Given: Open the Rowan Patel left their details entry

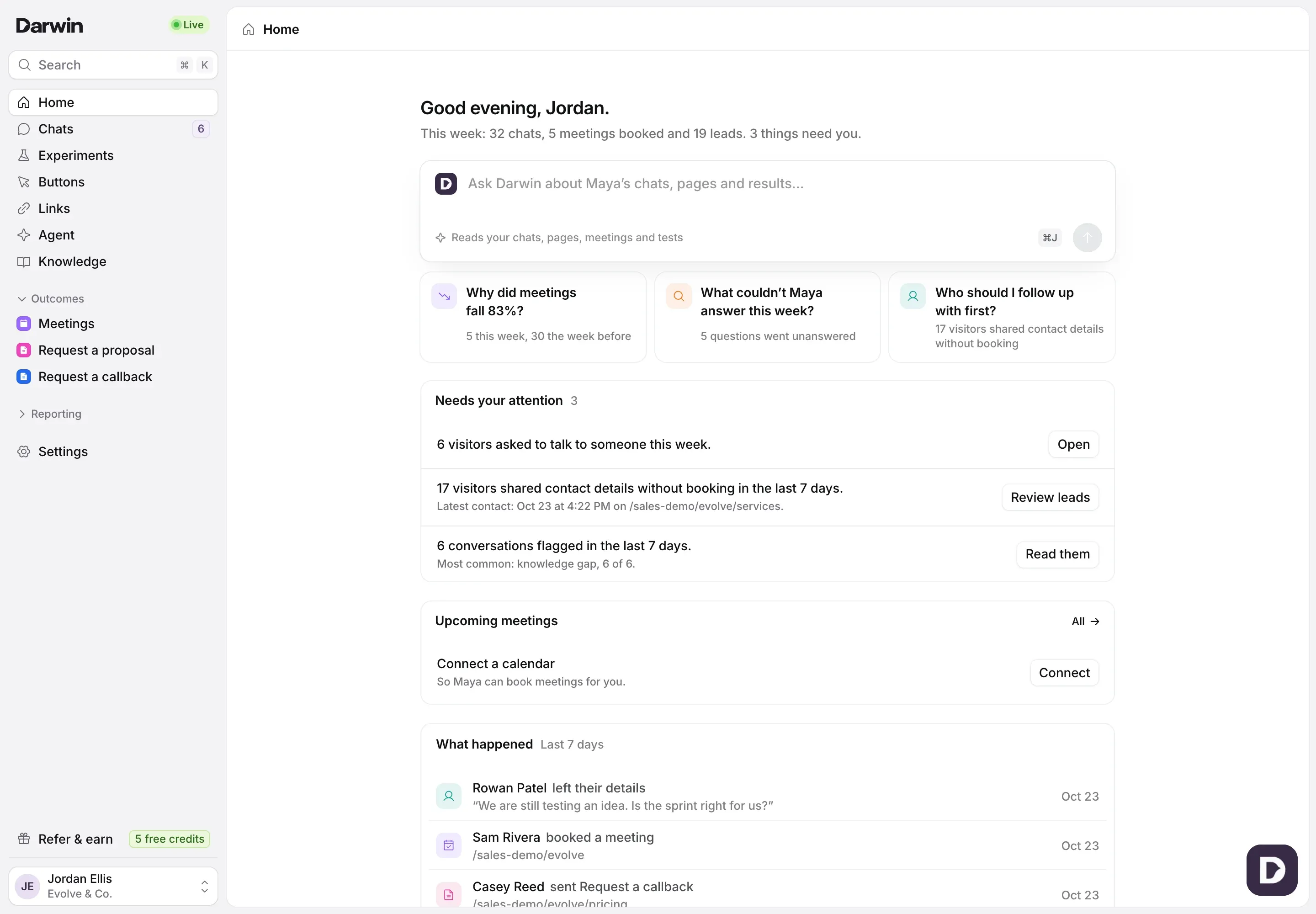Looking at the screenshot, I should coord(767,796).
